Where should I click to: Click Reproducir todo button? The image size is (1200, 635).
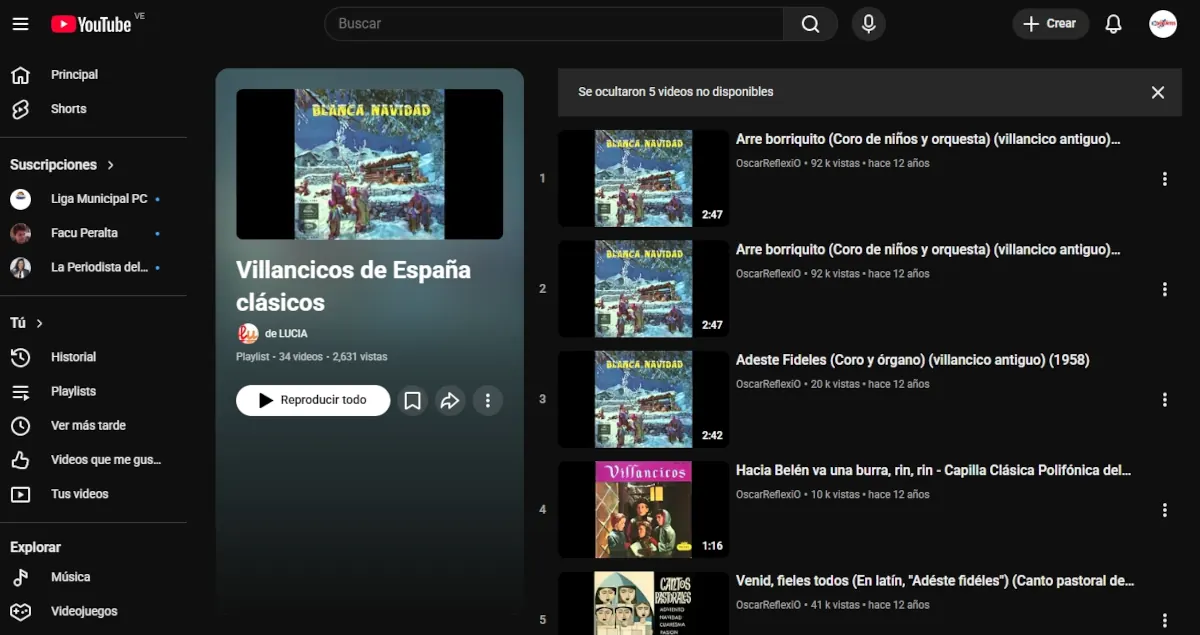[x=313, y=400]
